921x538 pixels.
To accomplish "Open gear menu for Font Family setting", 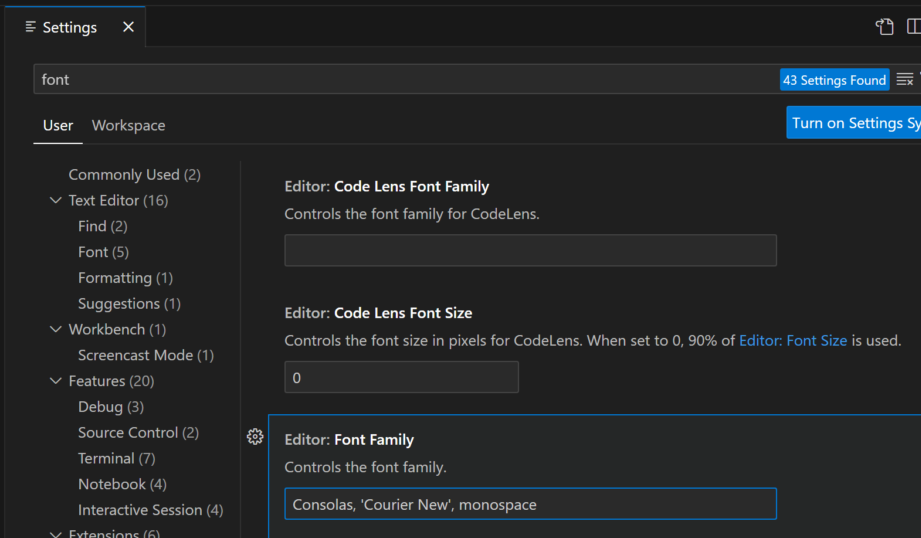I will click(255, 437).
